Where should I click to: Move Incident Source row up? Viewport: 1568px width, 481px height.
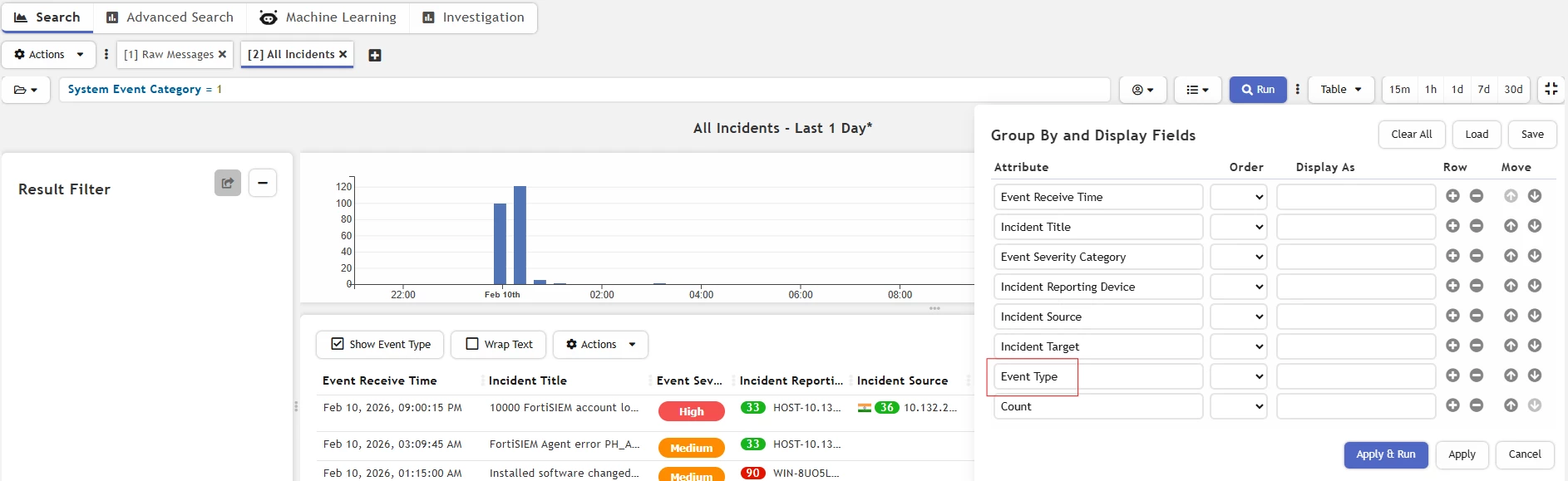(1511, 316)
